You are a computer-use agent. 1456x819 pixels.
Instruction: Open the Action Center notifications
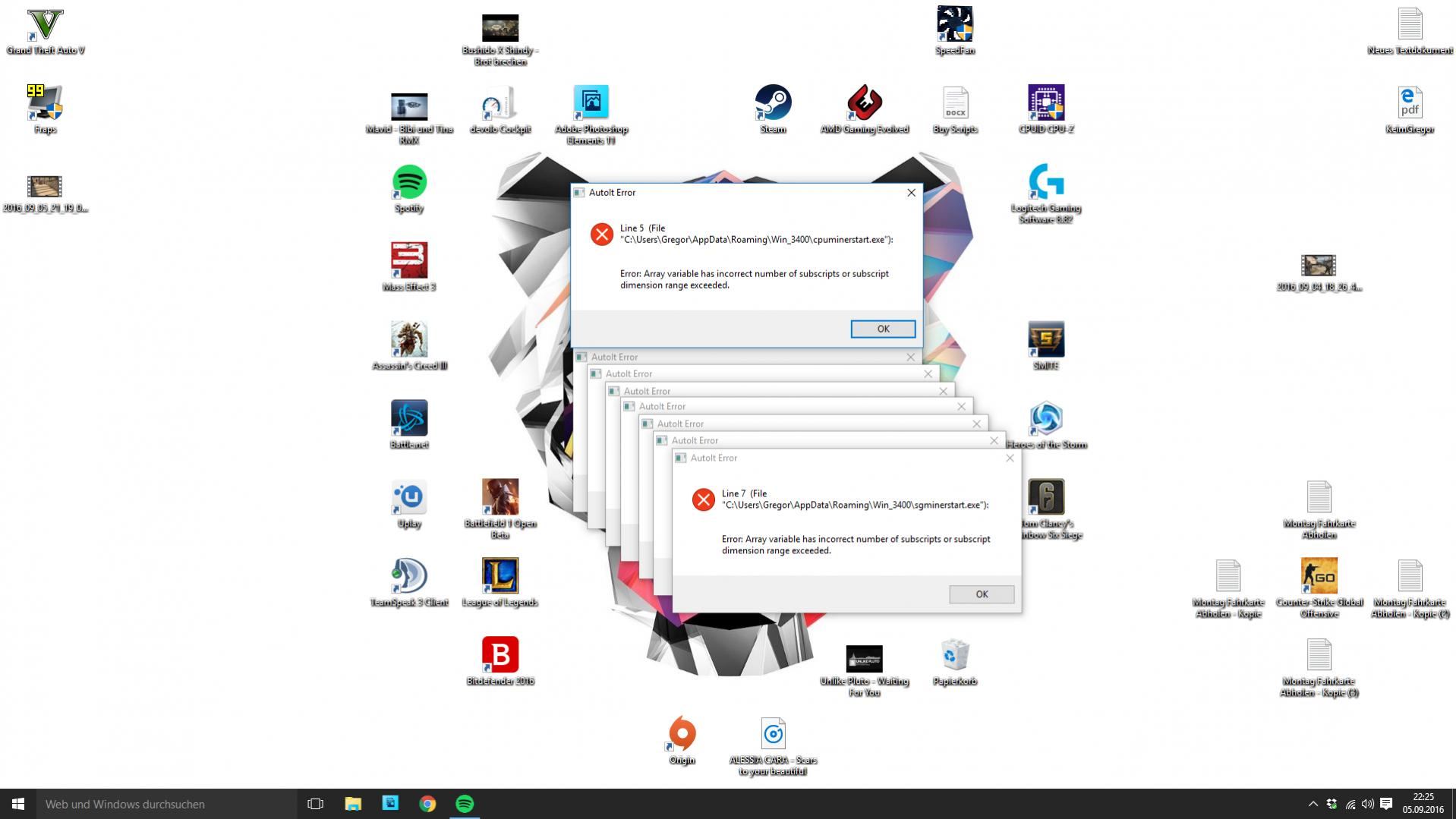click(1386, 804)
